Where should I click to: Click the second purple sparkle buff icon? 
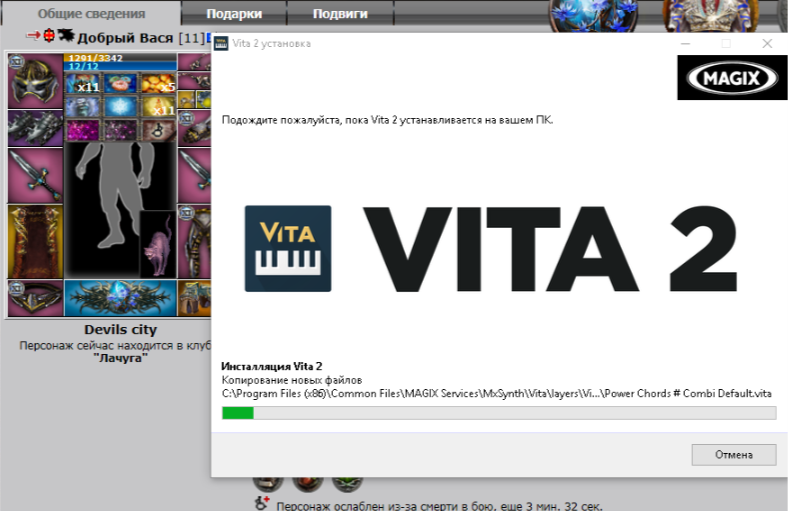click(x=121, y=130)
